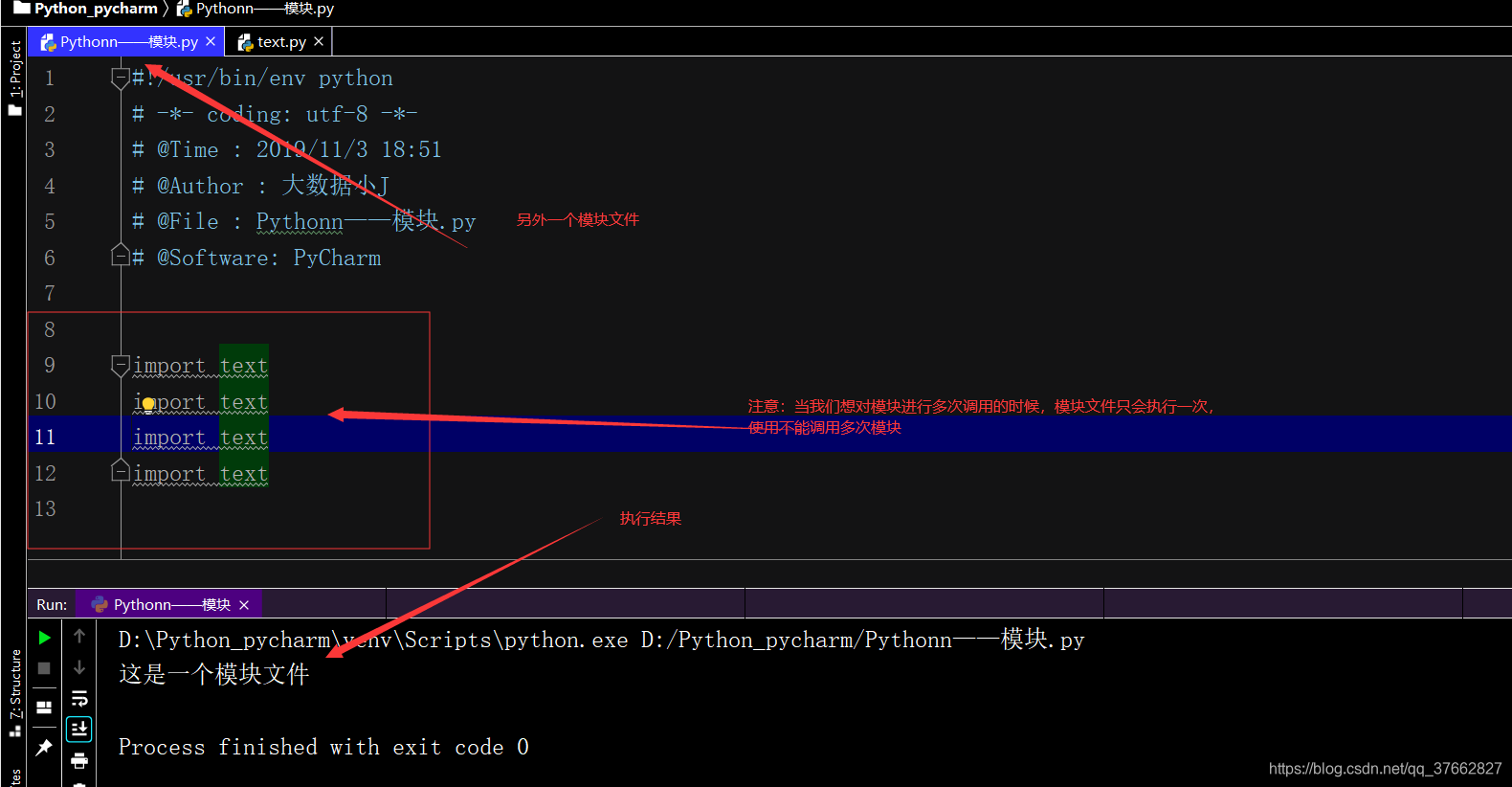Click the underlined Pythonn word in line 5

tap(300, 222)
